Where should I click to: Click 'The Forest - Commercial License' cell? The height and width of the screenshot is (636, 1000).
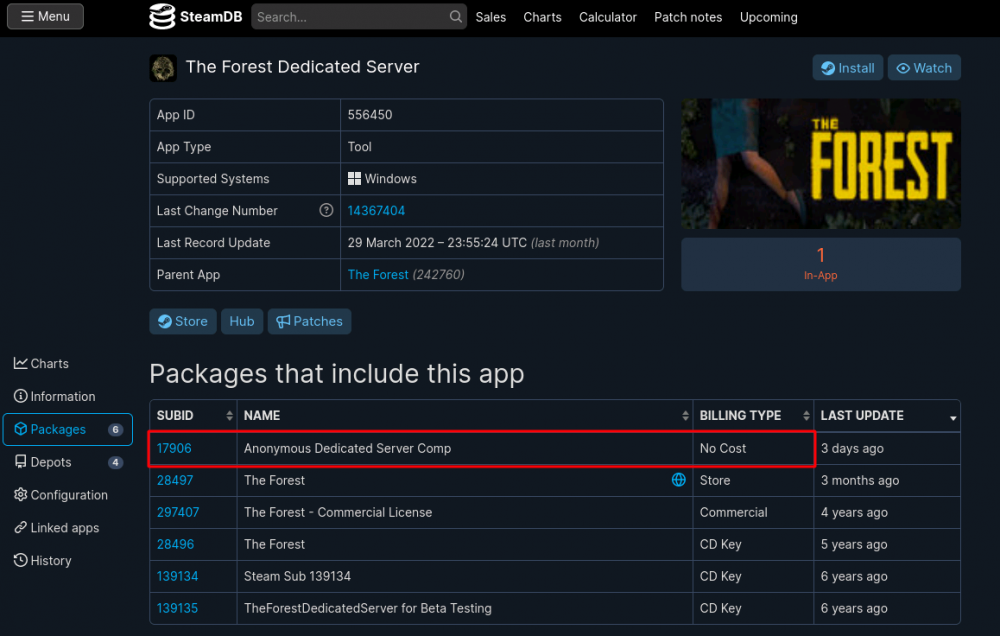465,512
